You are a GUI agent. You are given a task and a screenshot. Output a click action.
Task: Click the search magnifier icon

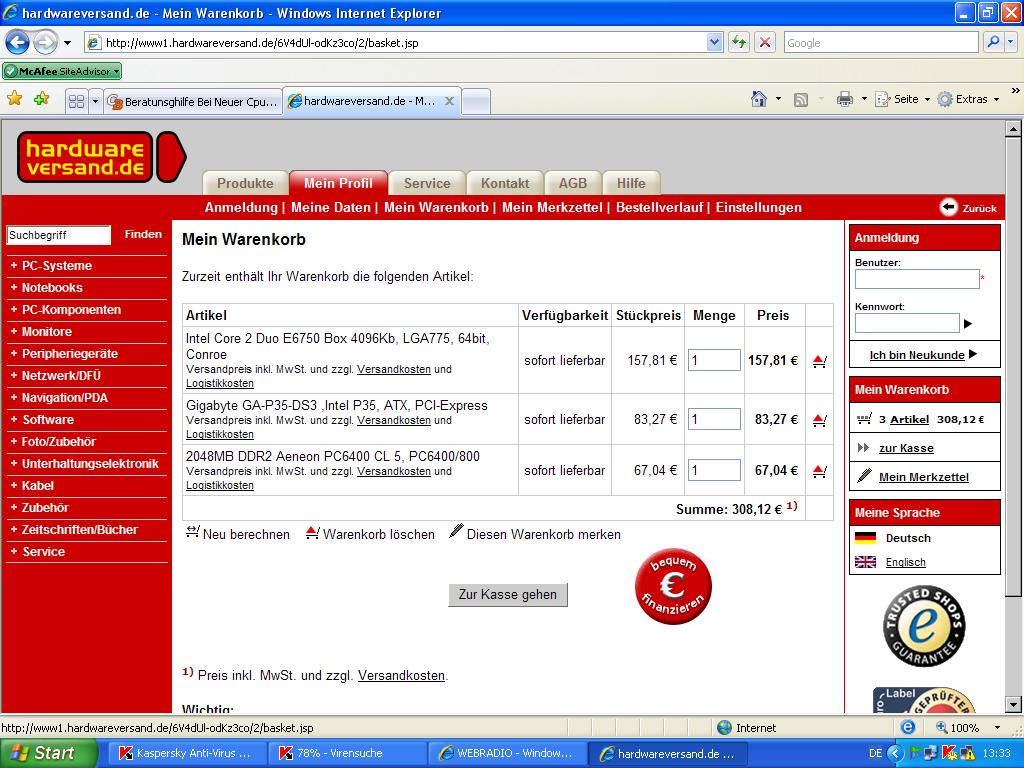pyautogui.click(x=993, y=42)
